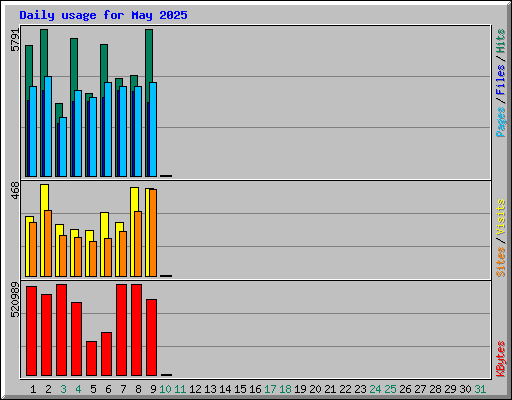Select the 468 visits axis value
The image size is (512, 400).
(x=15, y=191)
